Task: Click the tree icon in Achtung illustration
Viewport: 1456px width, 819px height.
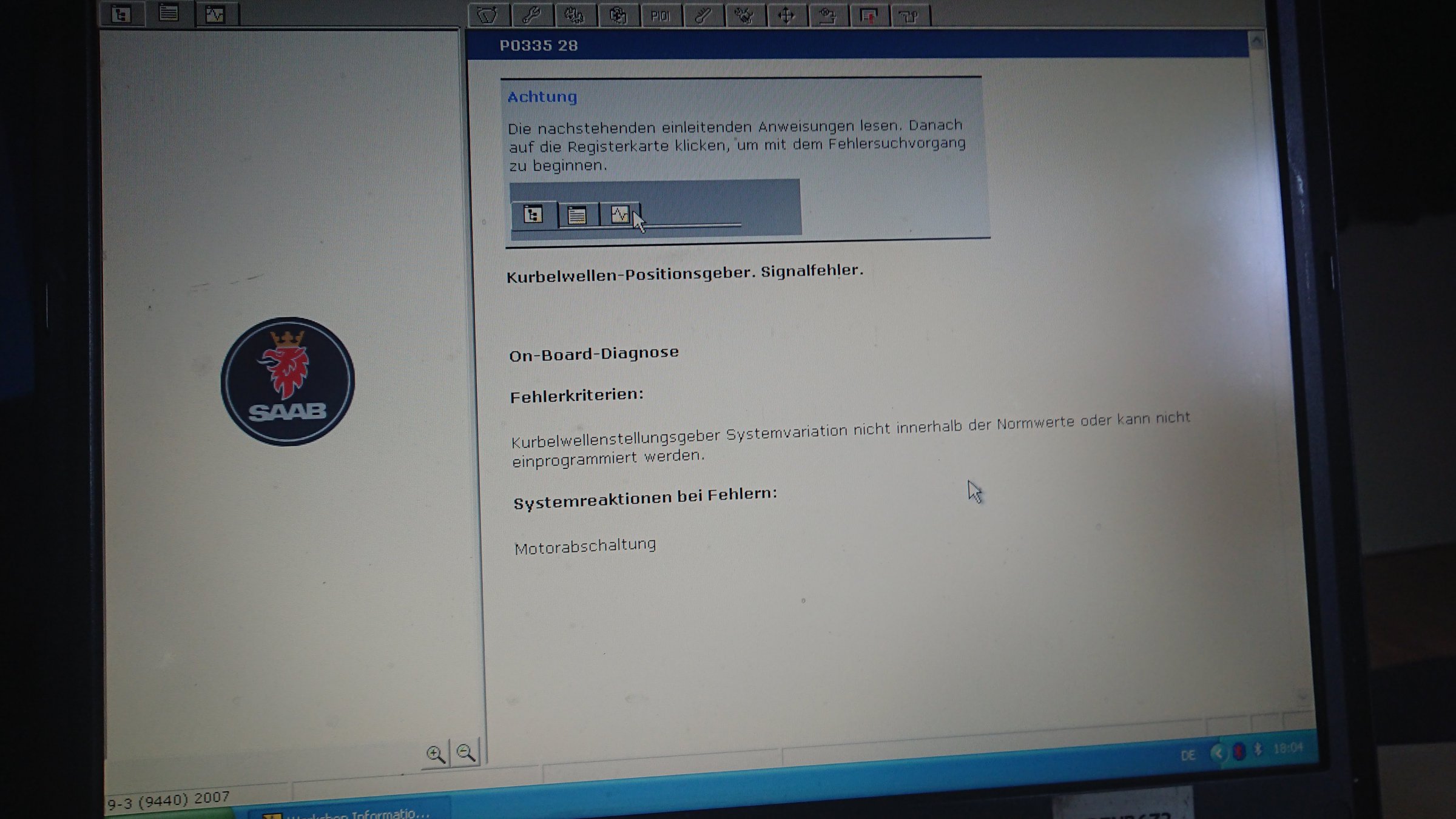Action: (533, 214)
